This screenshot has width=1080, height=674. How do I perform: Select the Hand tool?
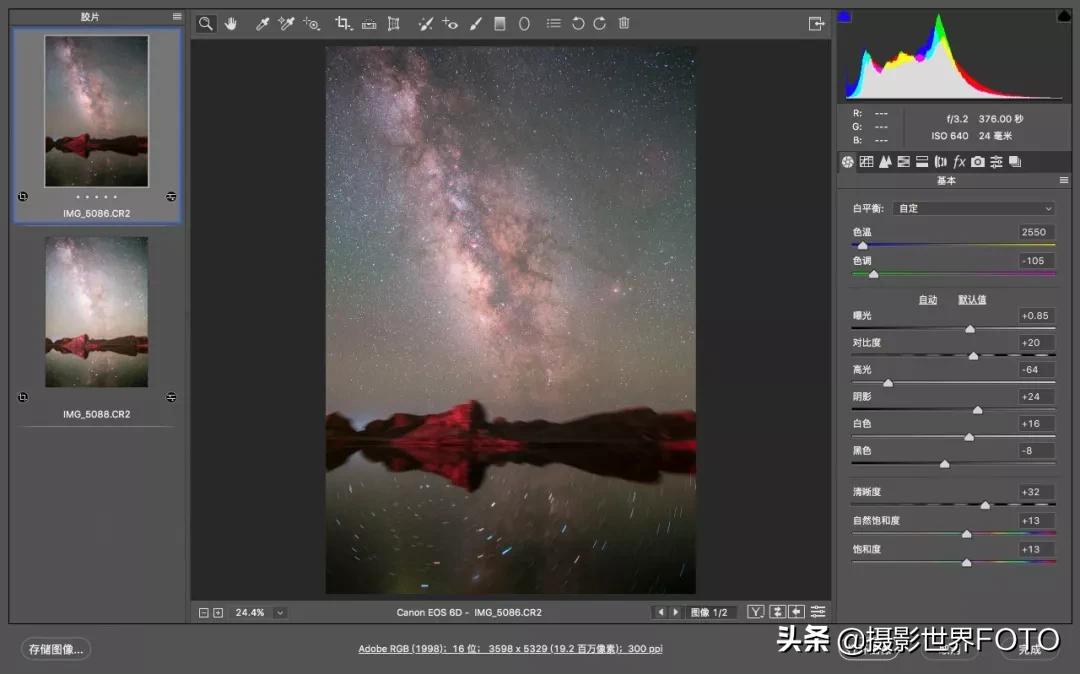pyautogui.click(x=231, y=23)
